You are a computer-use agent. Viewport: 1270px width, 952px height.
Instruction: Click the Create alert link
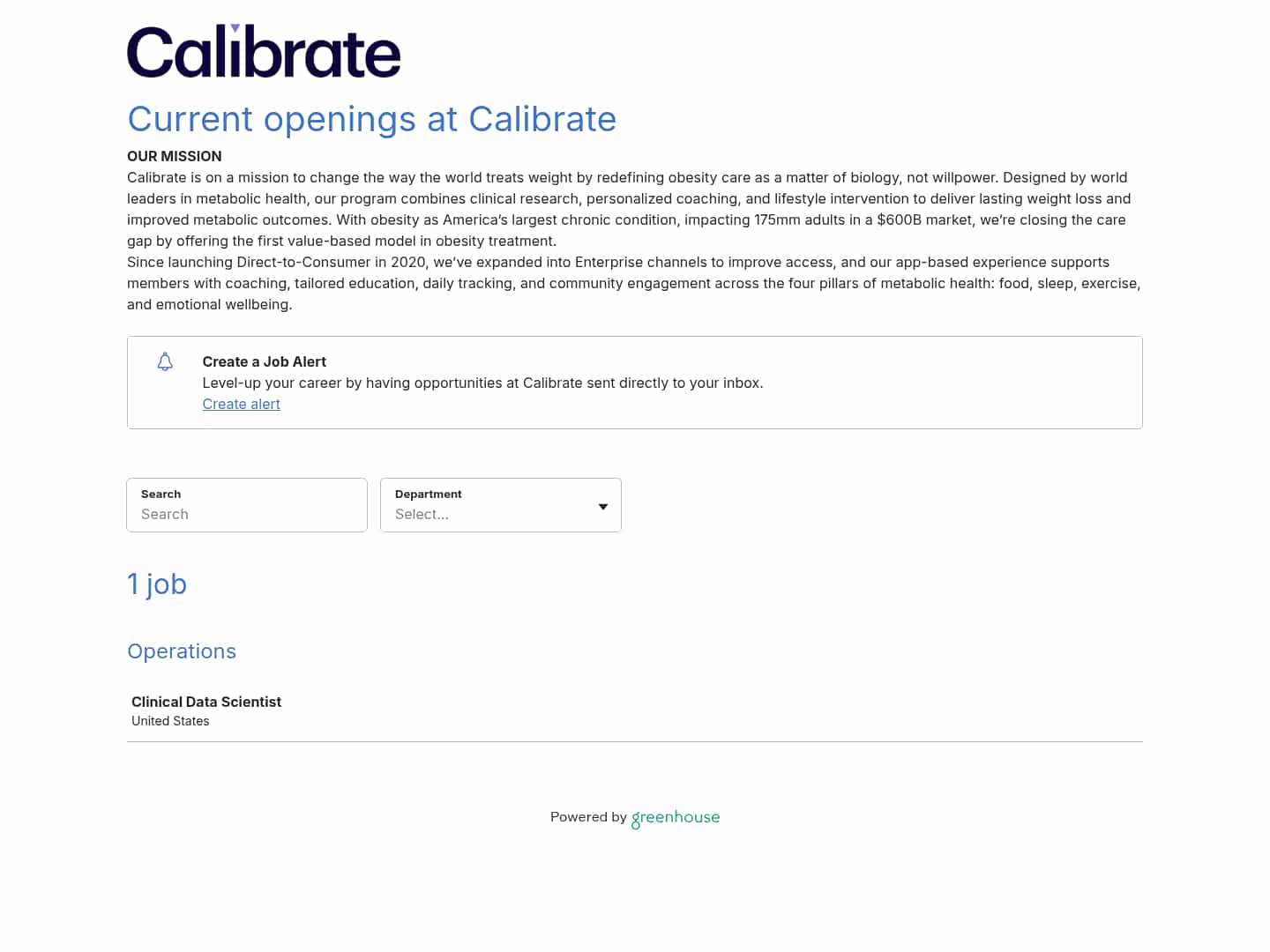coord(241,404)
